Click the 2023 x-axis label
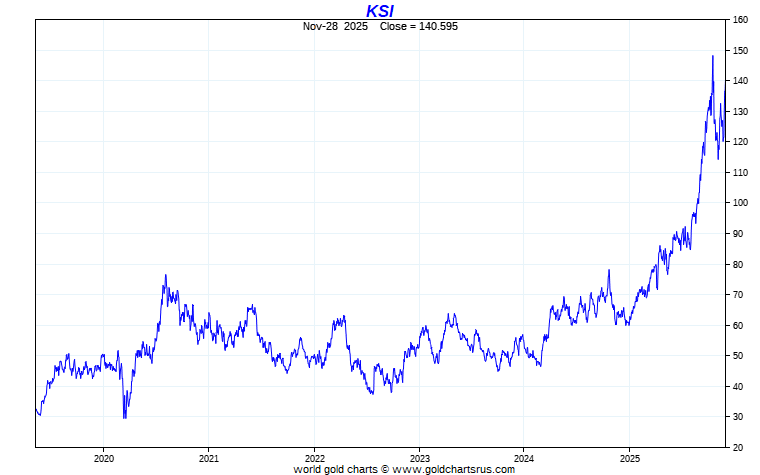 pyautogui.click(x=419, y=459)
